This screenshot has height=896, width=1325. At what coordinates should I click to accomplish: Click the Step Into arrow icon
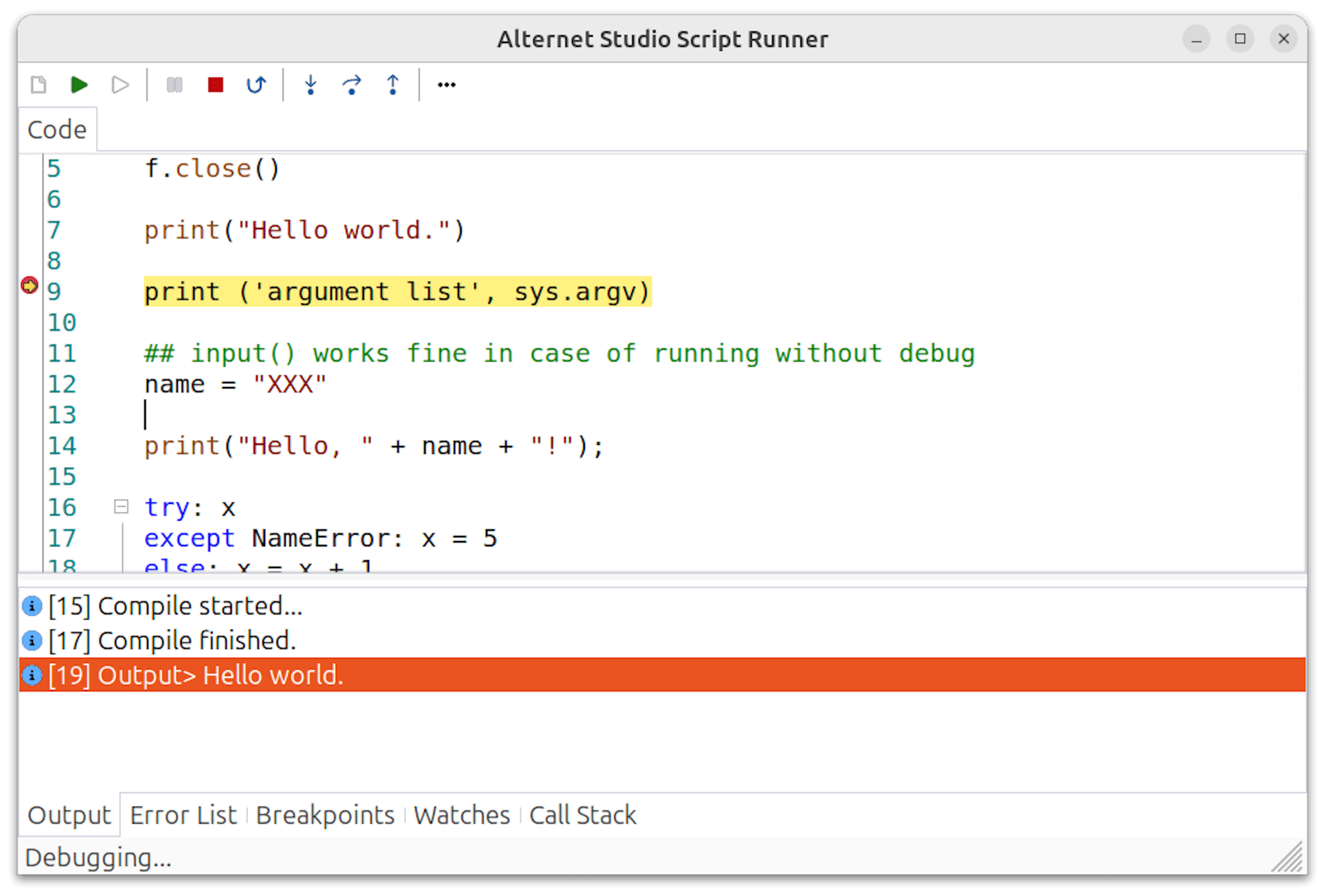(311, 85)
